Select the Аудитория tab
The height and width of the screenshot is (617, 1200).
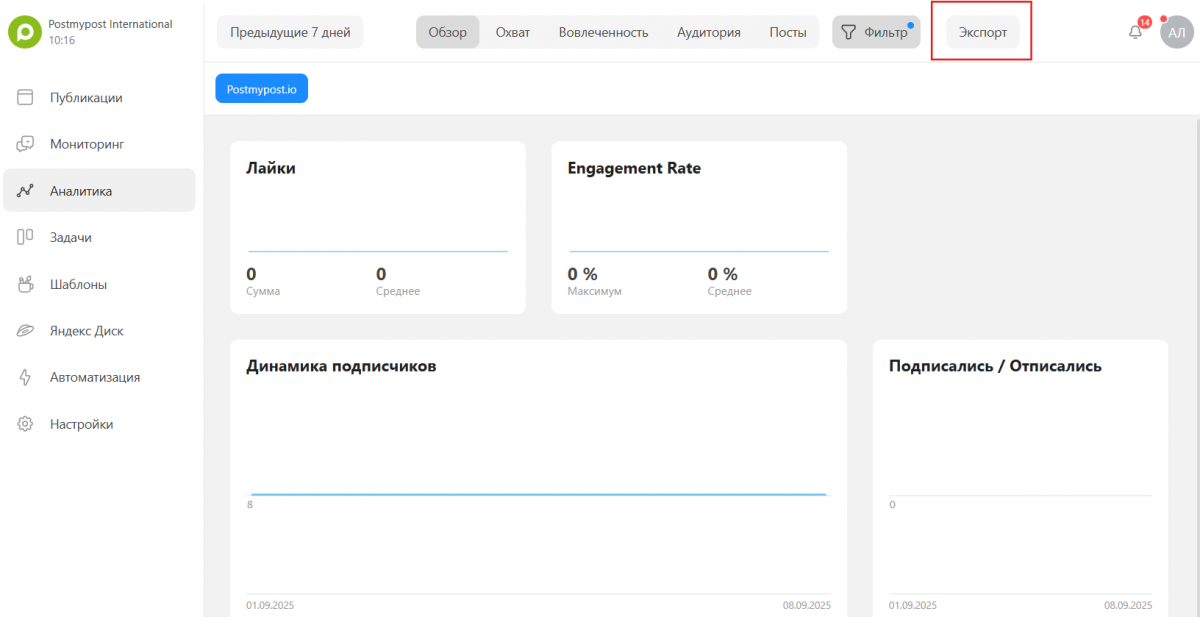click(708, 32)
